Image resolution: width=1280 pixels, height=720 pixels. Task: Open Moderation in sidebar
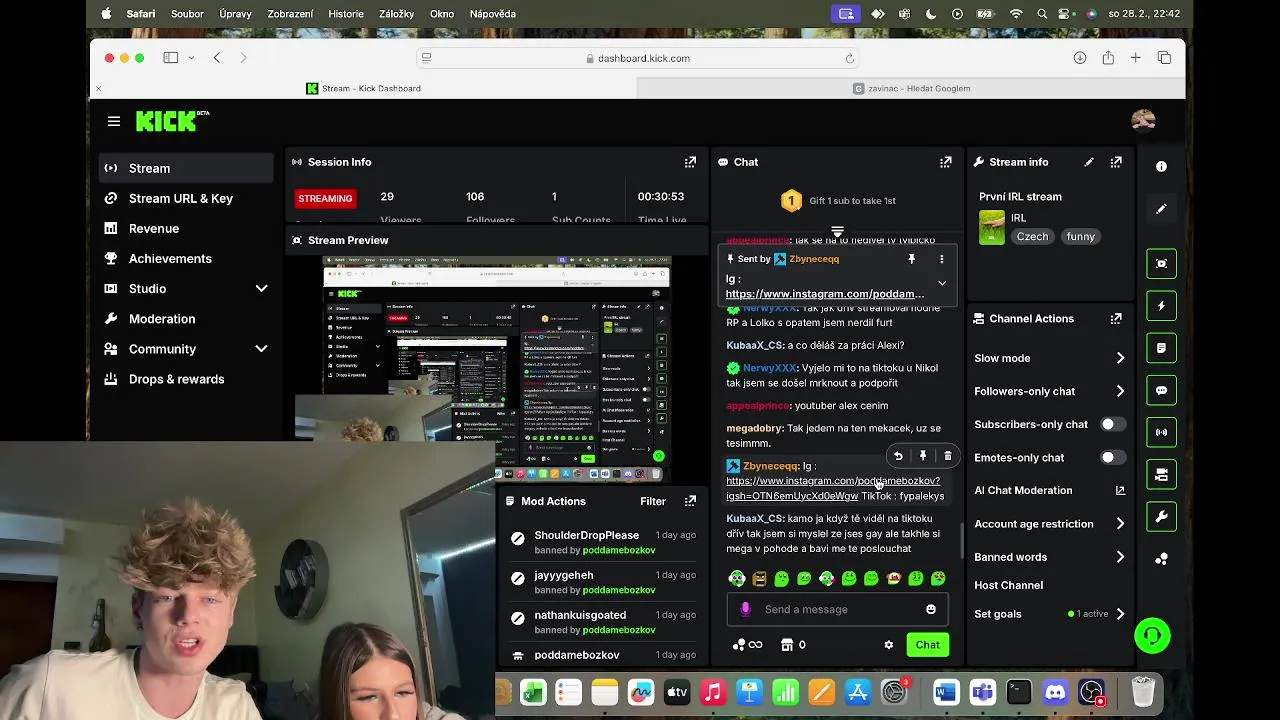point(186,319)
